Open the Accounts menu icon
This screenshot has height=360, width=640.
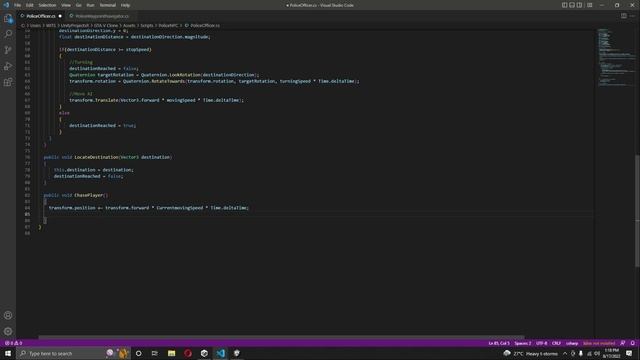[x=8, y=315]
